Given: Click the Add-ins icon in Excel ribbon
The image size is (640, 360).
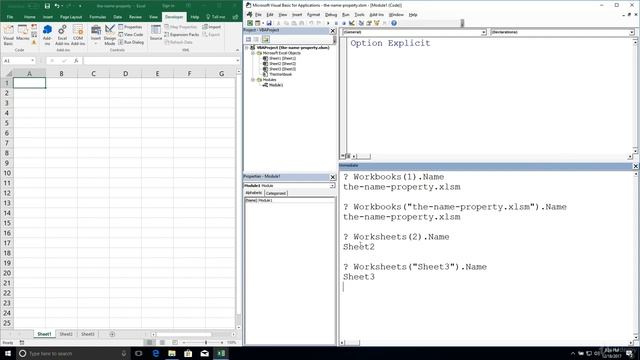Looking at the screenshot, I should pos(47,35).
